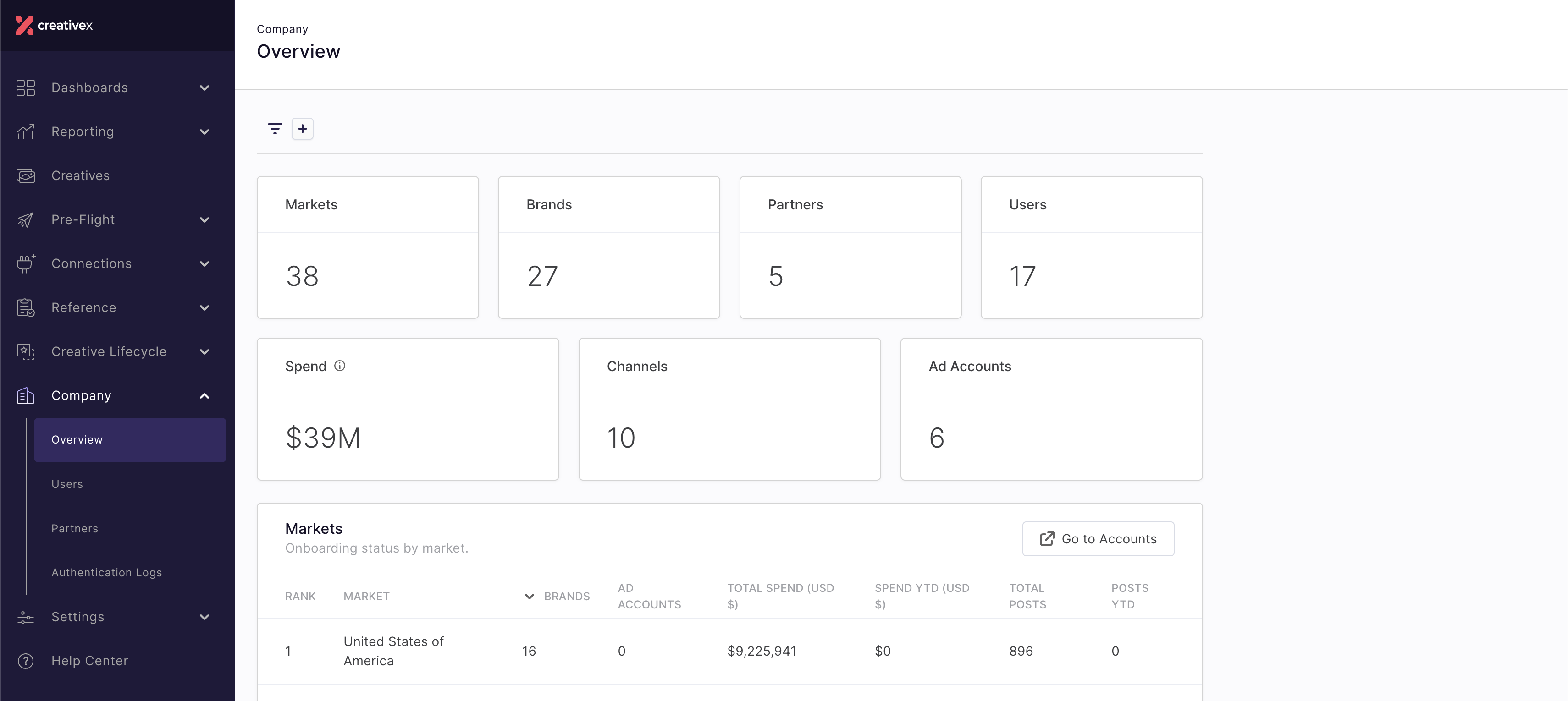
Task: Click the Settings sliders icon
Action: (26, 617)
